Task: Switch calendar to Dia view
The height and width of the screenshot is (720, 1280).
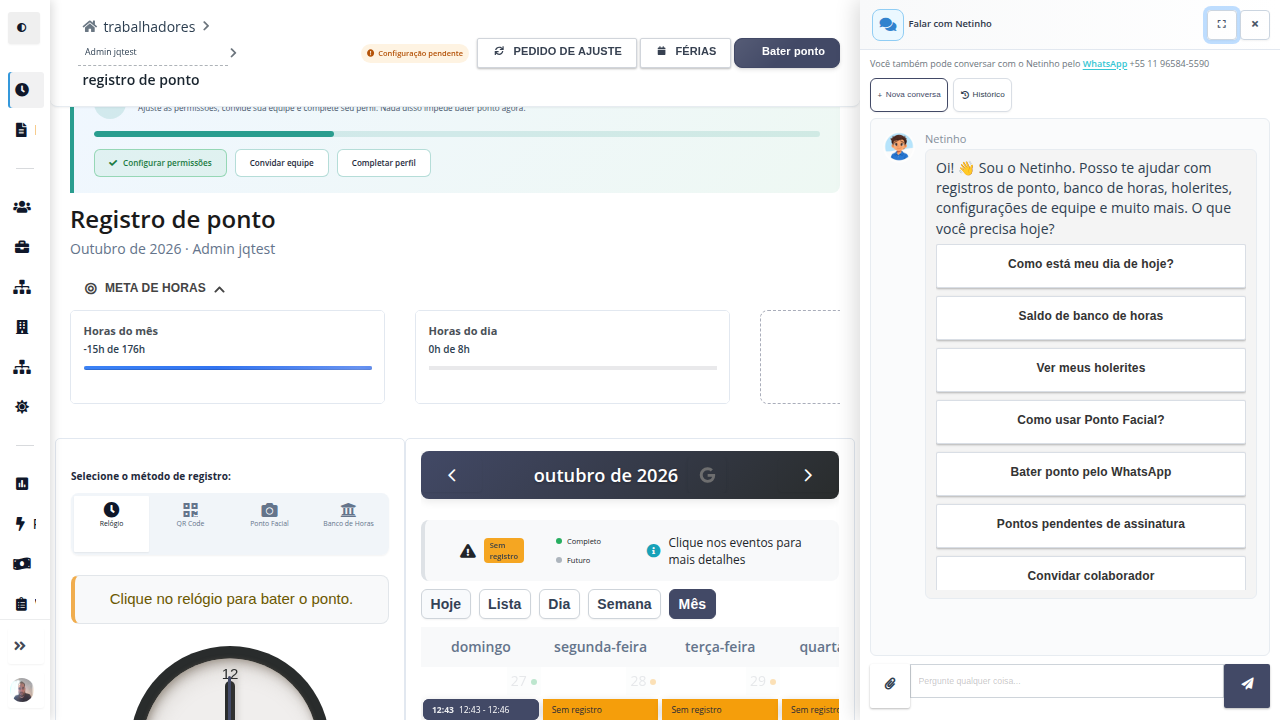Action: coord(559,604)
